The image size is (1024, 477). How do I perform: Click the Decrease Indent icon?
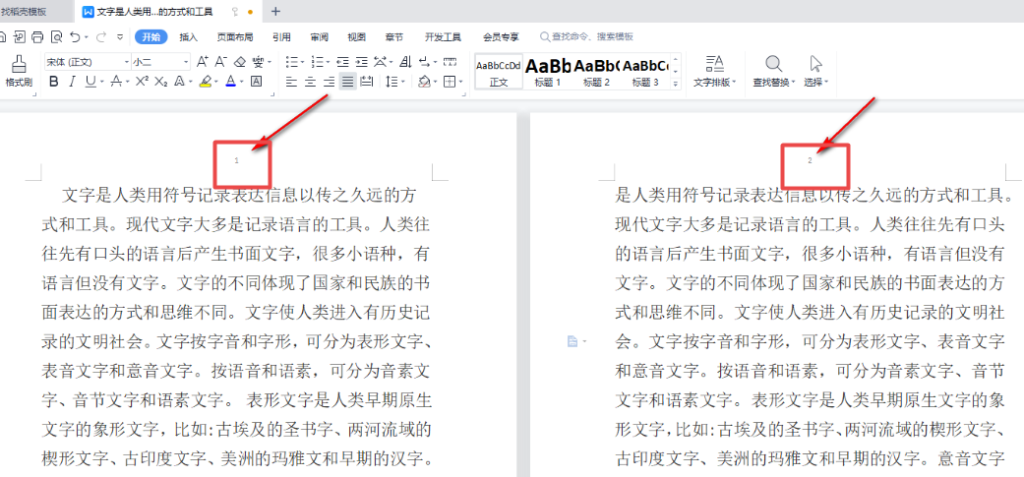click(342, 62)
